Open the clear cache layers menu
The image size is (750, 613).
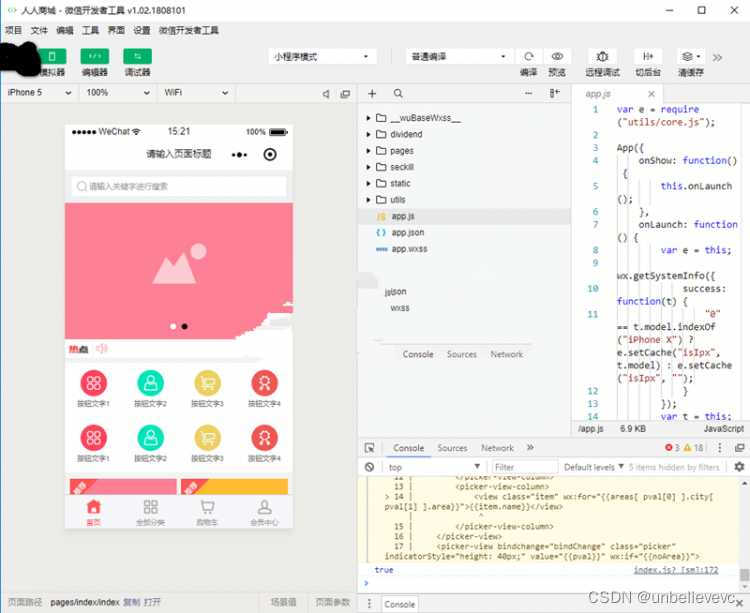tap(690, 56)
